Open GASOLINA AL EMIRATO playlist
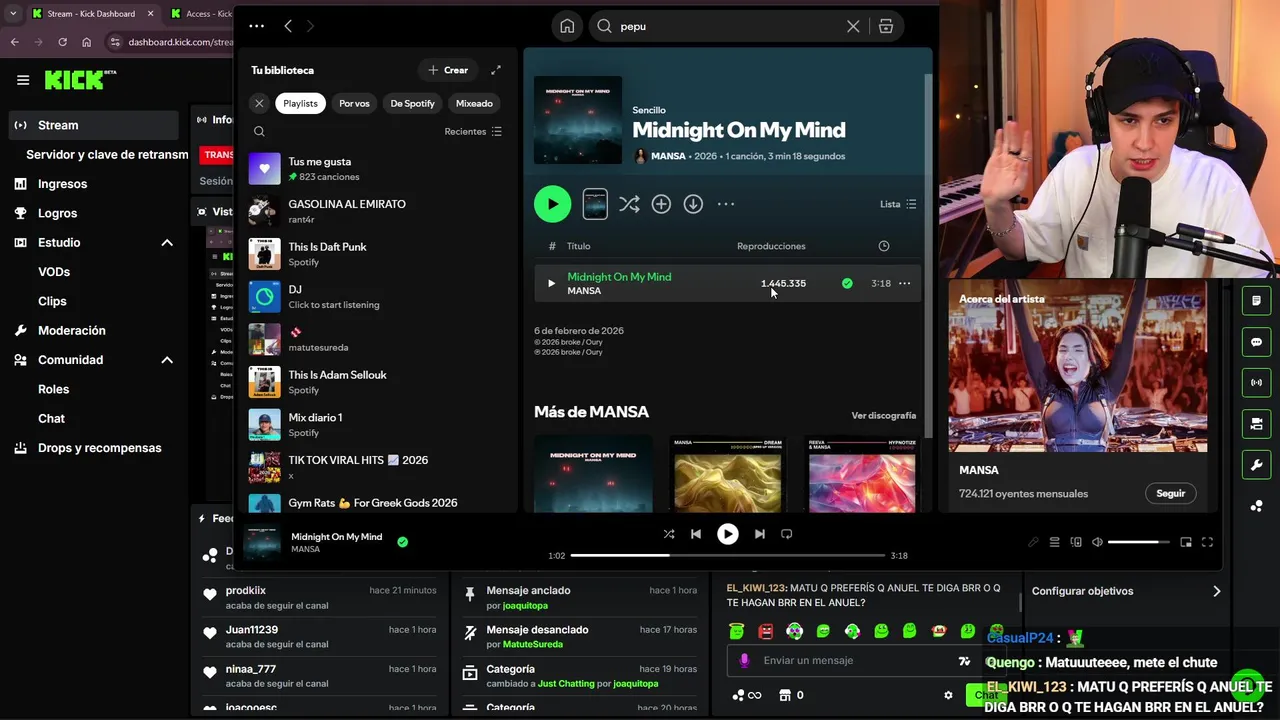1280x720 pixels. click(x=378, y=211)
